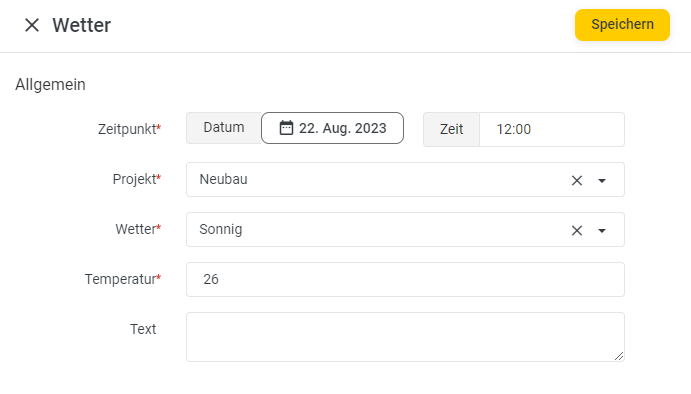Focus the Temperatur field containing 26

pos(405,279)
